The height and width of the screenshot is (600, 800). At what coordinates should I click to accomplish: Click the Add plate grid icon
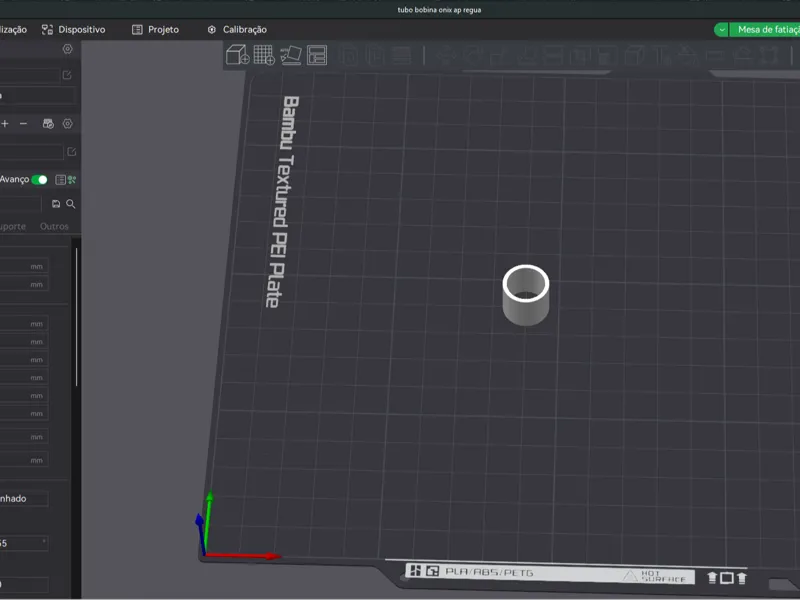(264, 55)
